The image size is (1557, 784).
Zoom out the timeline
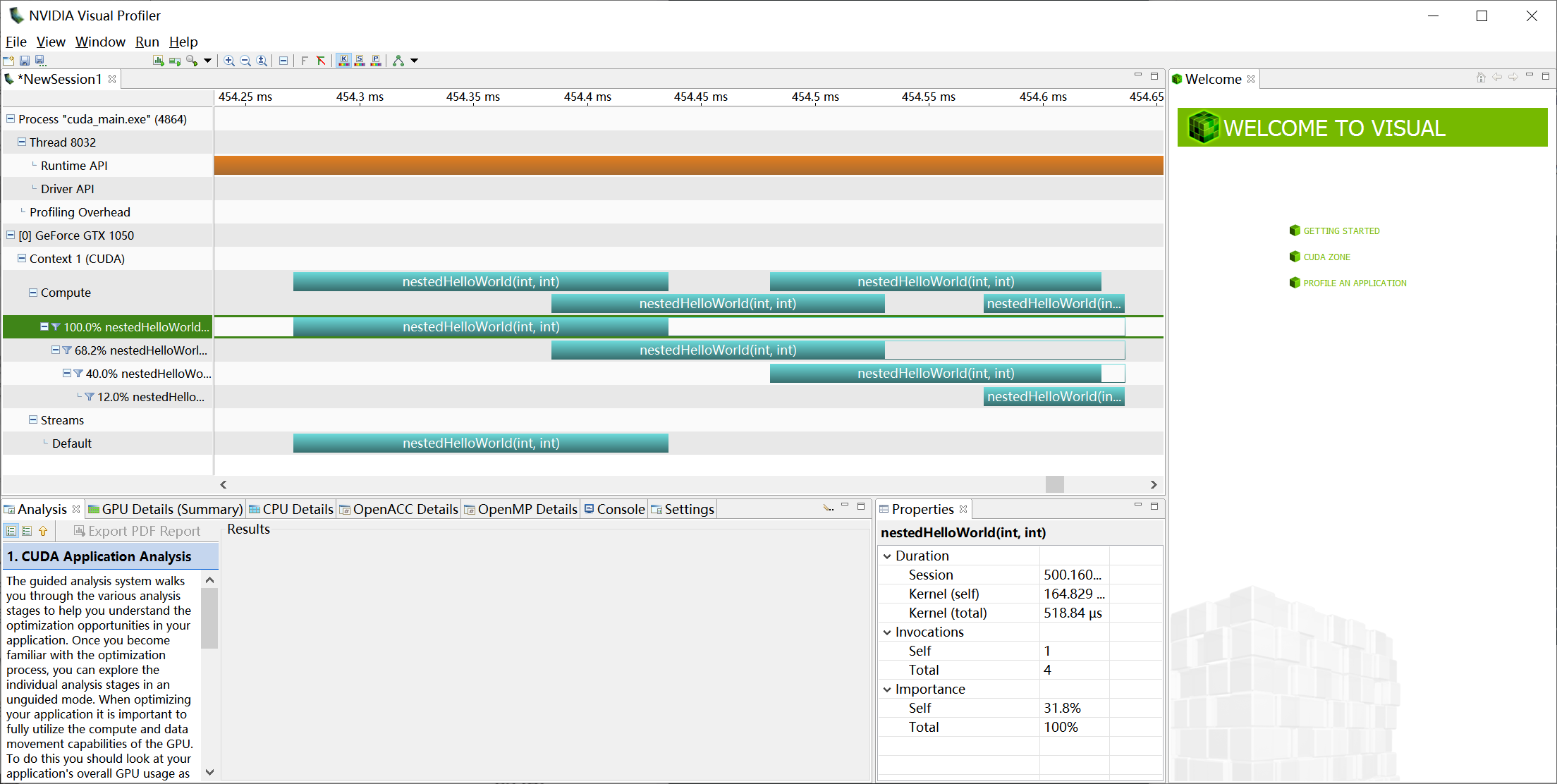coord(245,61)
